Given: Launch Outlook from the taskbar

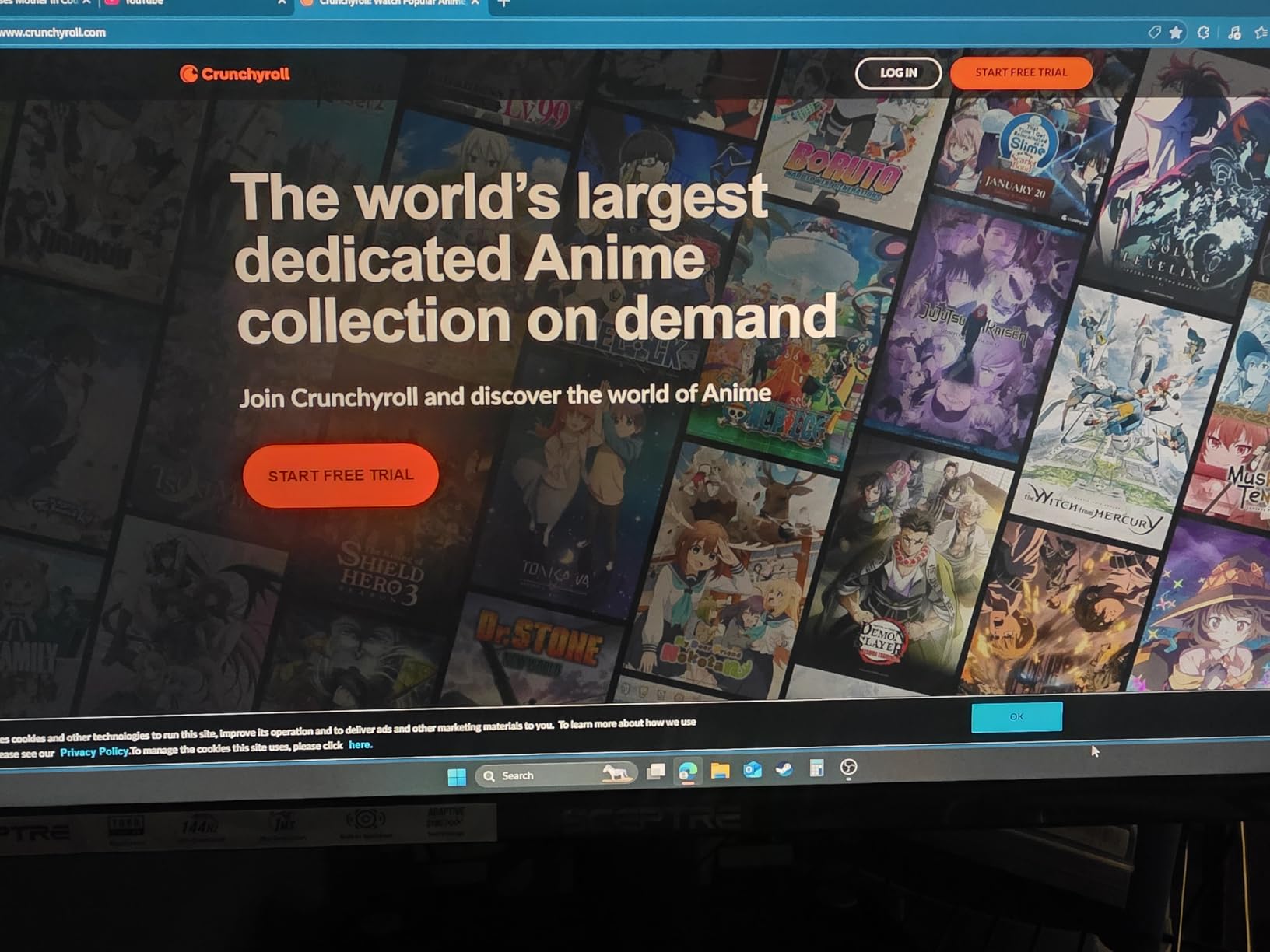Looking at the screenshot, I should coord(753,769).
